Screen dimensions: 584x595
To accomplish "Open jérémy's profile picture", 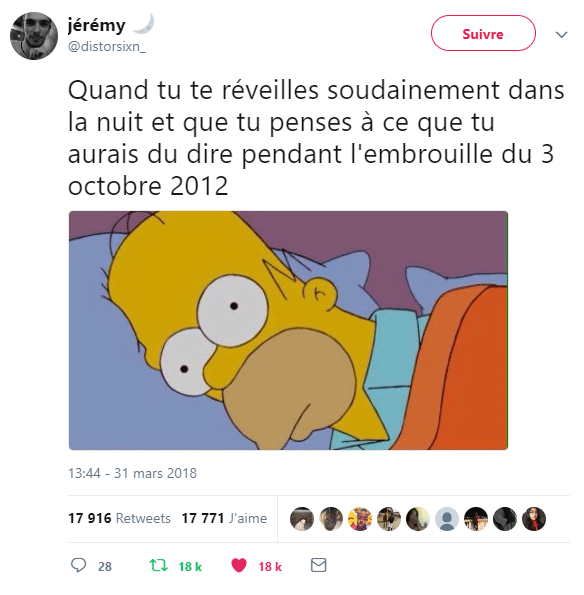I will pos(34,36).
